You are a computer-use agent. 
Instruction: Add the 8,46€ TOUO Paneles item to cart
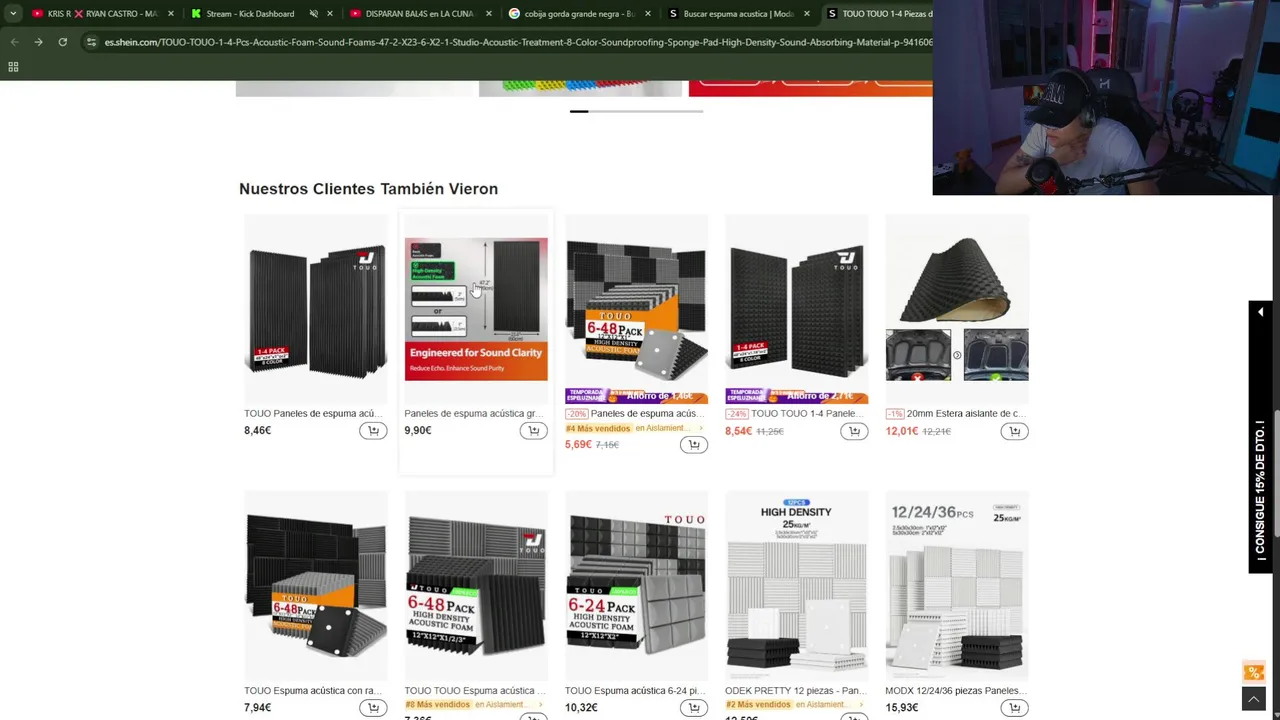pos(373,431)
